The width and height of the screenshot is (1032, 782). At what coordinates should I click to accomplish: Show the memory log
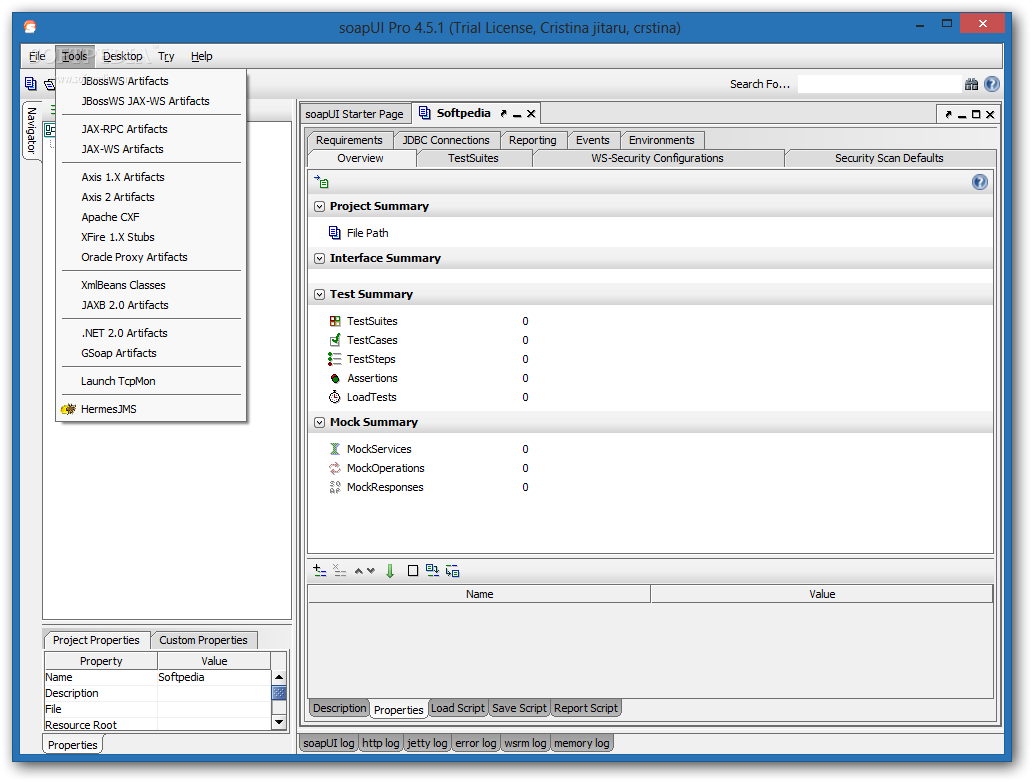point(582,743)
